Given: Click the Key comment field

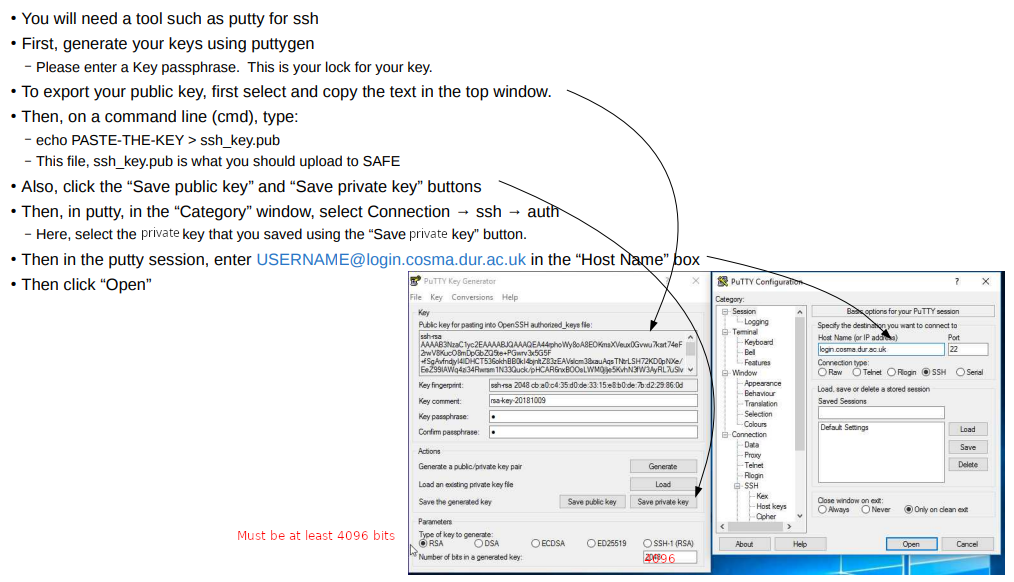Looking at the screenshot, I should click(593, 401).
